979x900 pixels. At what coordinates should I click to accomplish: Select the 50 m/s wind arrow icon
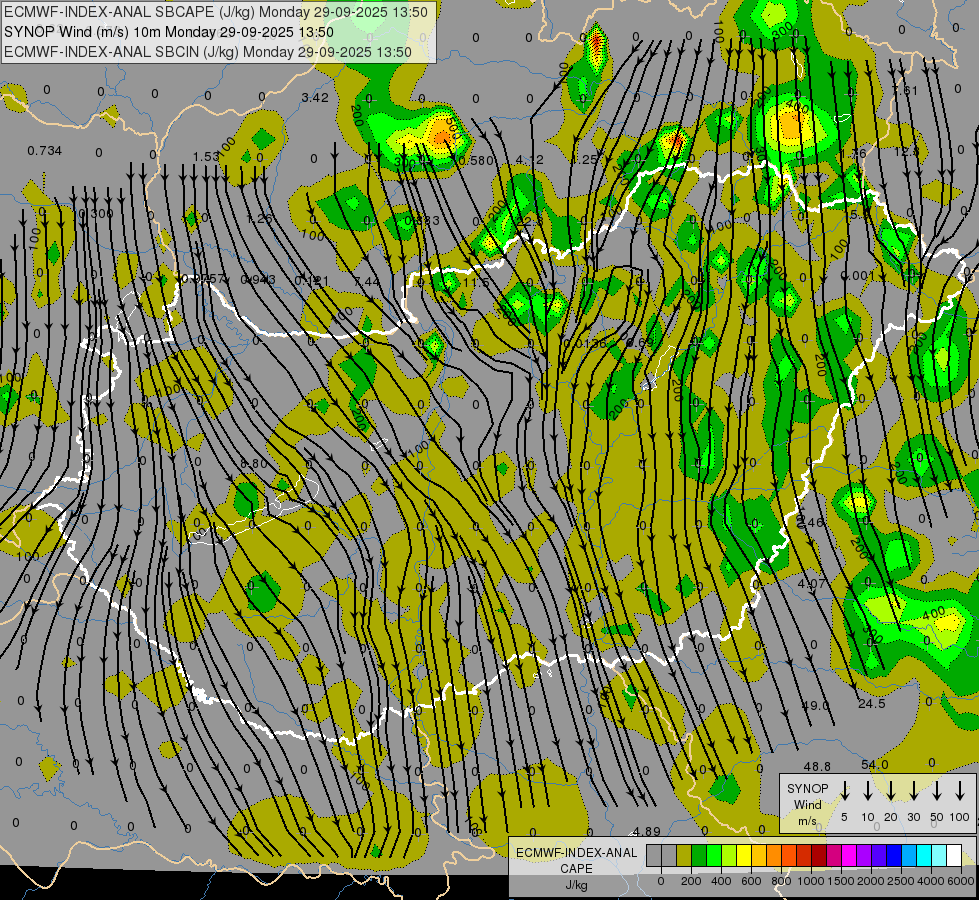[937, 791]
